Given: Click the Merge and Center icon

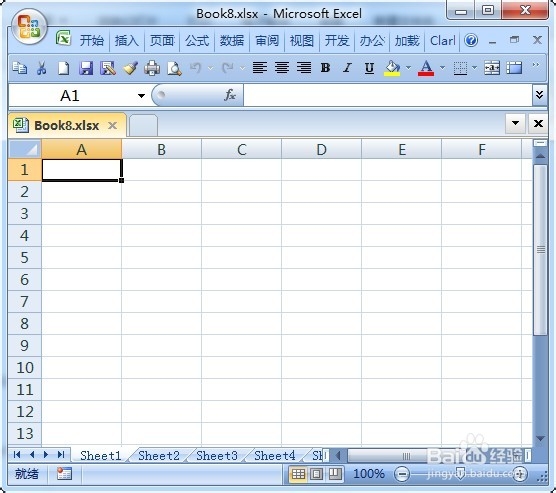Looking at the screenshot, I should 492,67.
